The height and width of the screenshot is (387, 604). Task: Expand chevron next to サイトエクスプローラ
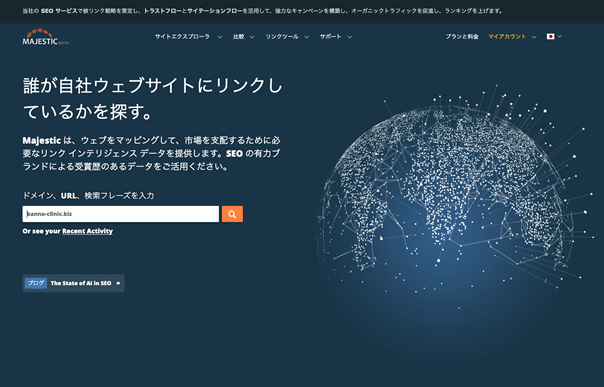click(x=220, y=37)
